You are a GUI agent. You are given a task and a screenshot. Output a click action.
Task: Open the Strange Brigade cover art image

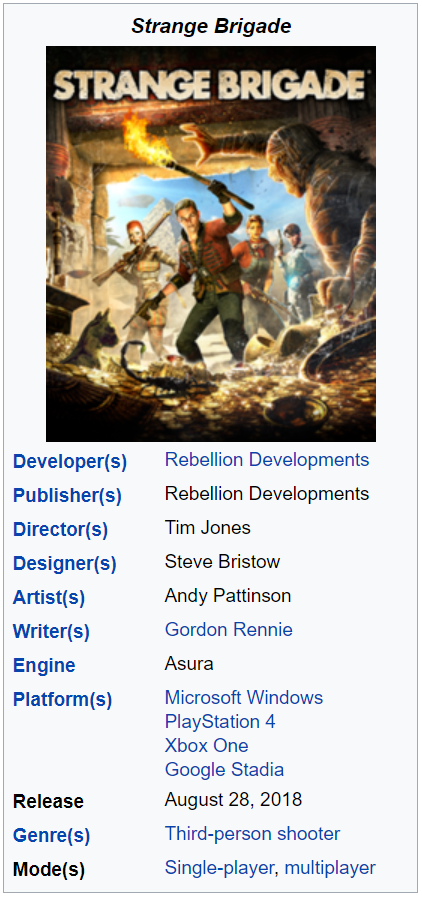coord(211,244)
